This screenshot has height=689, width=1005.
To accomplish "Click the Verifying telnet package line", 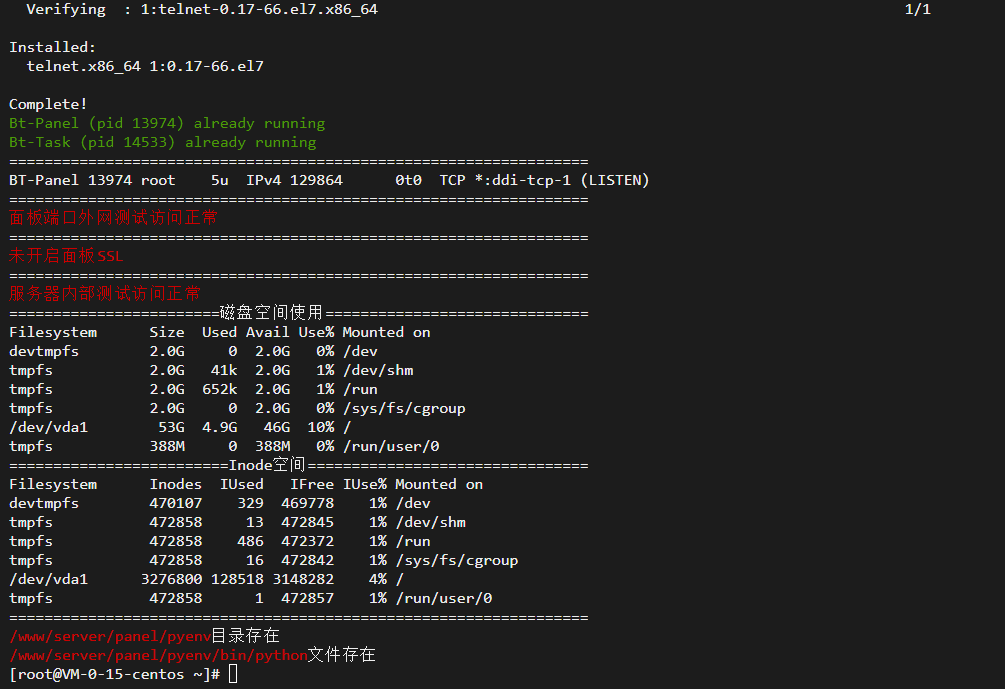I will (x=202, y=10).
